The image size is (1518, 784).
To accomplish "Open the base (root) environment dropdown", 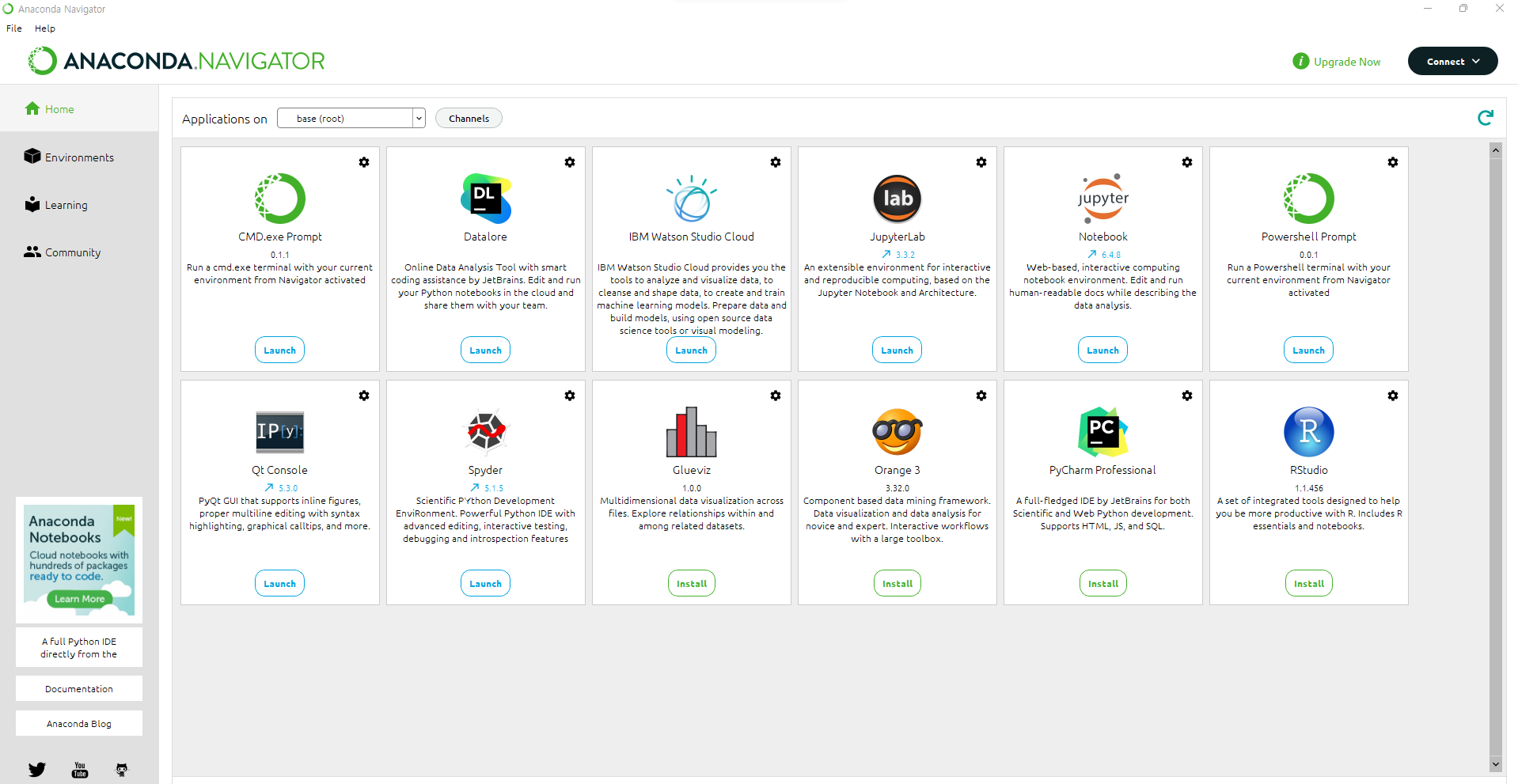I will coord(351,119).
